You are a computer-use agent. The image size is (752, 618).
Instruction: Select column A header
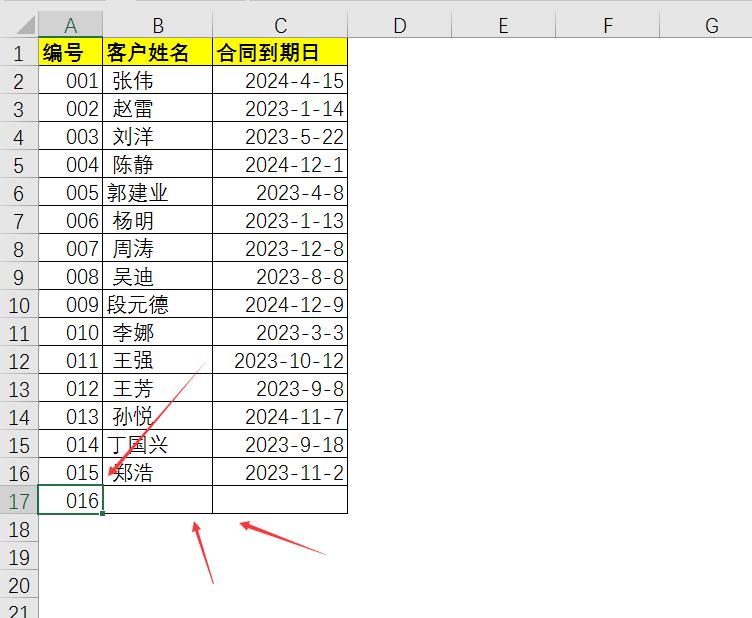pos(70,25)
